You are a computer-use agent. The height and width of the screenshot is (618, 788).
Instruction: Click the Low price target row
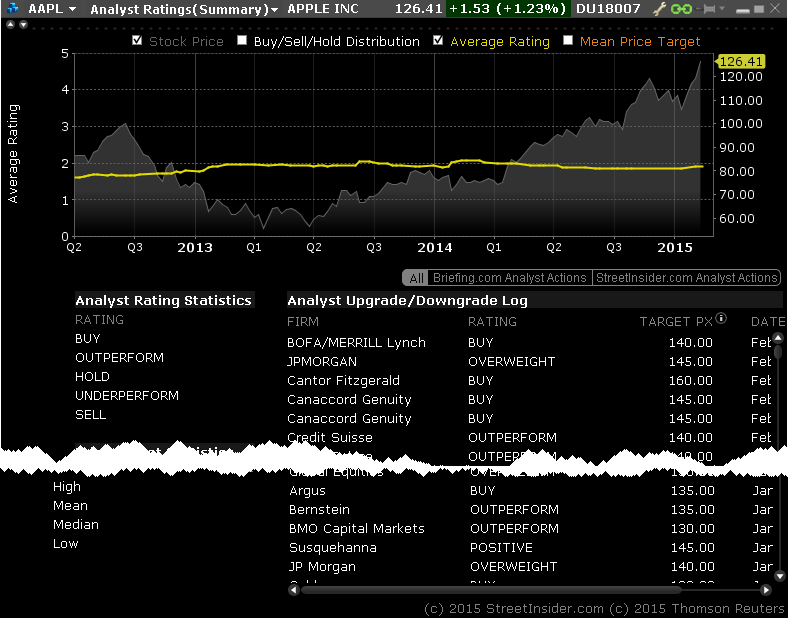tap(66, 544)
